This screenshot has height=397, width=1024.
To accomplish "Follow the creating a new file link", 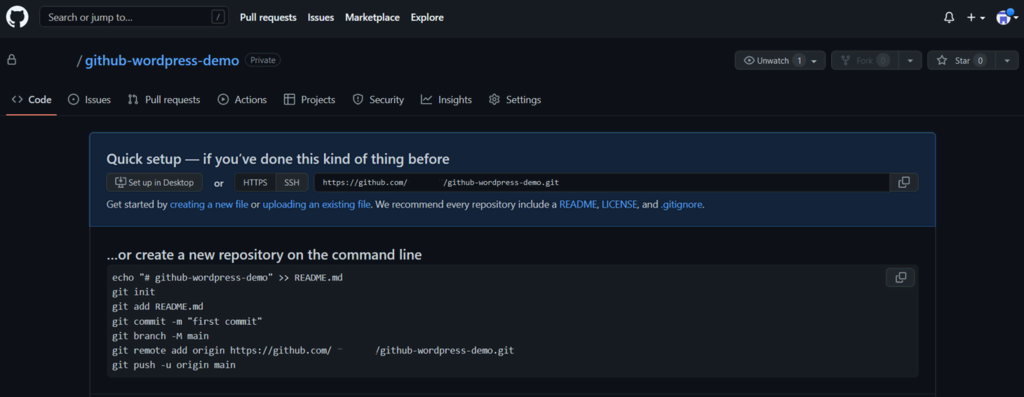I will coord(209,204).
